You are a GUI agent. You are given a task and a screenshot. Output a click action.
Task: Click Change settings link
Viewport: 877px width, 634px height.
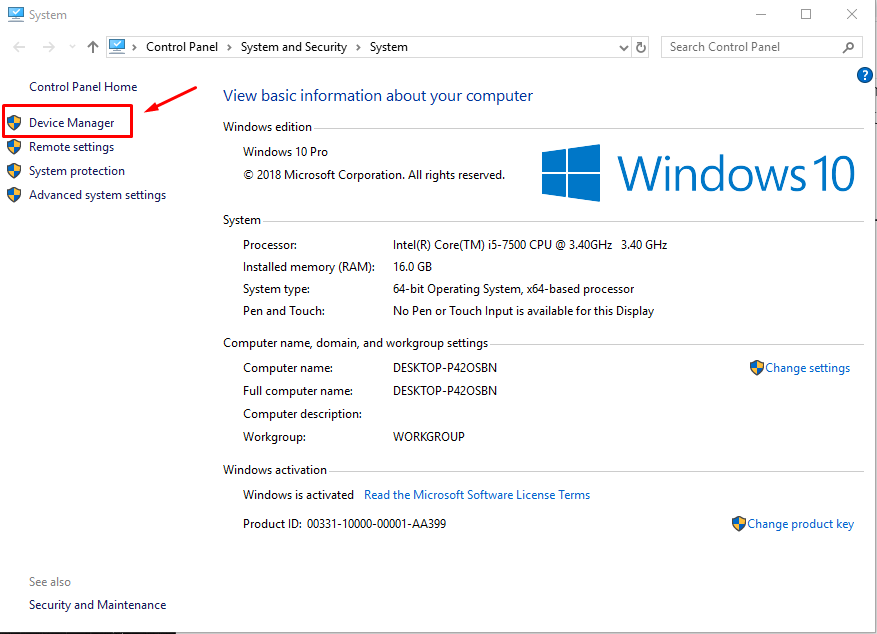(808, 368)
